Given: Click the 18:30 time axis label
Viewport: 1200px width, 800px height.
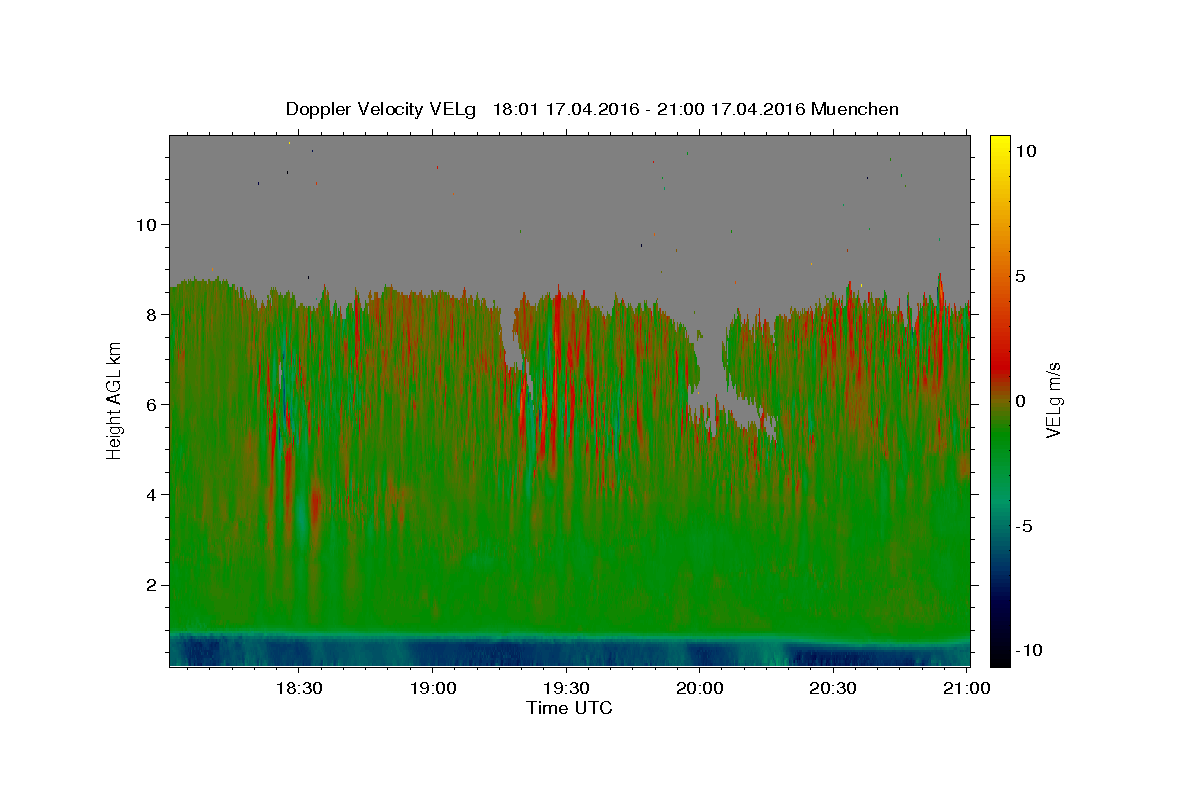Looking at the screenshot, I should point(298,688).
